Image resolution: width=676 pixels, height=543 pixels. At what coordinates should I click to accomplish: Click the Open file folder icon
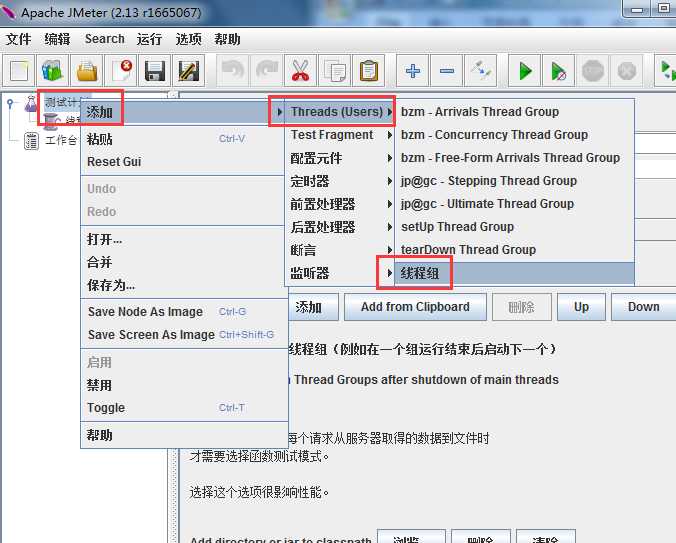pos(87,71)
